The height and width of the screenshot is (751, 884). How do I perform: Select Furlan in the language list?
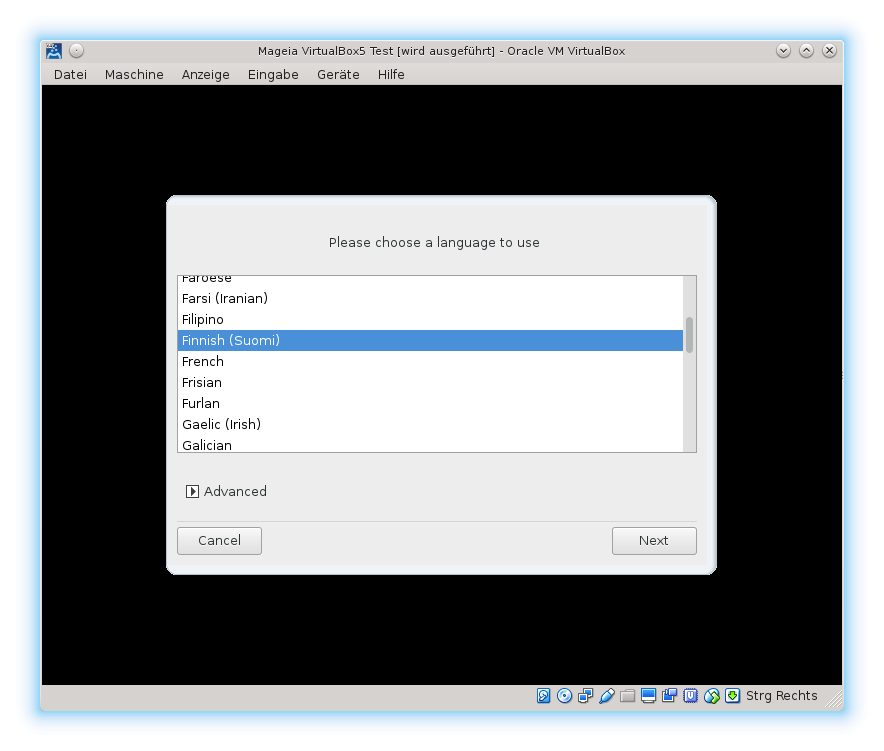click(430, 404)
